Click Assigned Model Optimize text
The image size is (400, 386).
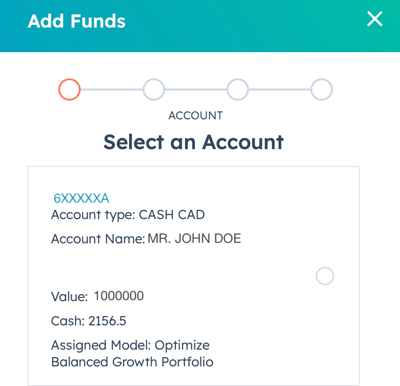click(130, 345)
